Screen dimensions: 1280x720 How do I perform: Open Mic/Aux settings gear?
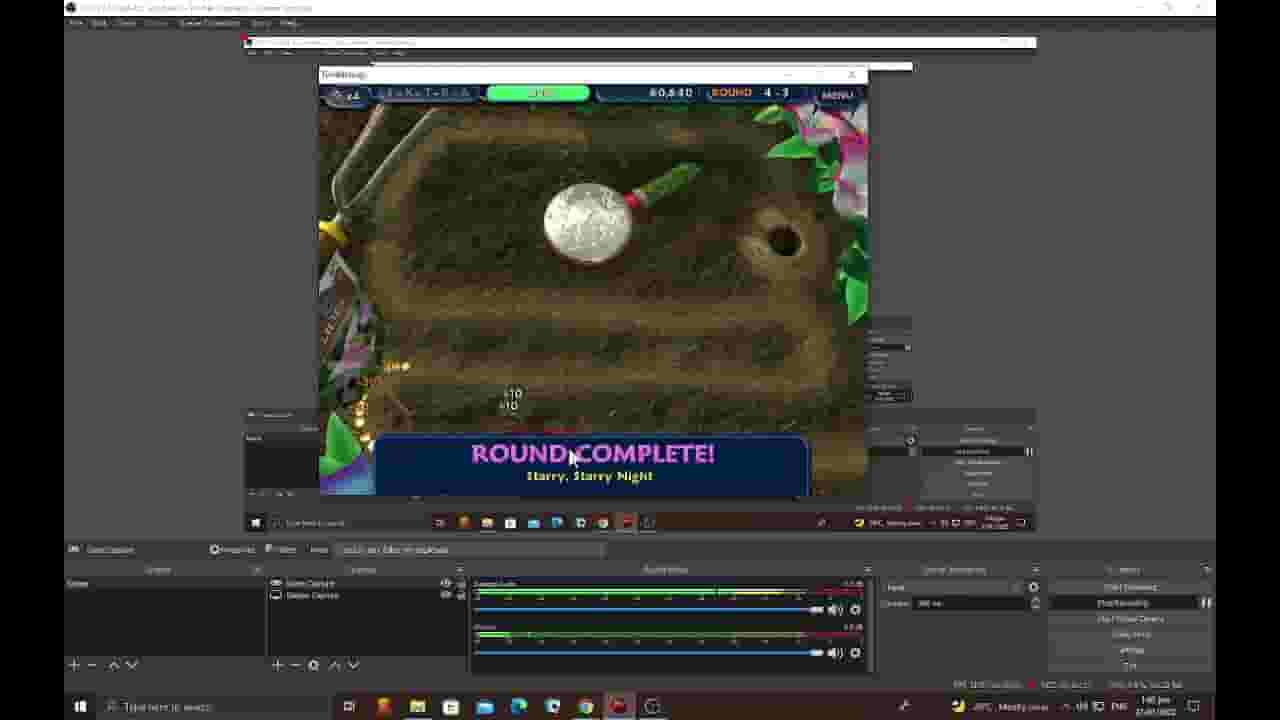855,653
